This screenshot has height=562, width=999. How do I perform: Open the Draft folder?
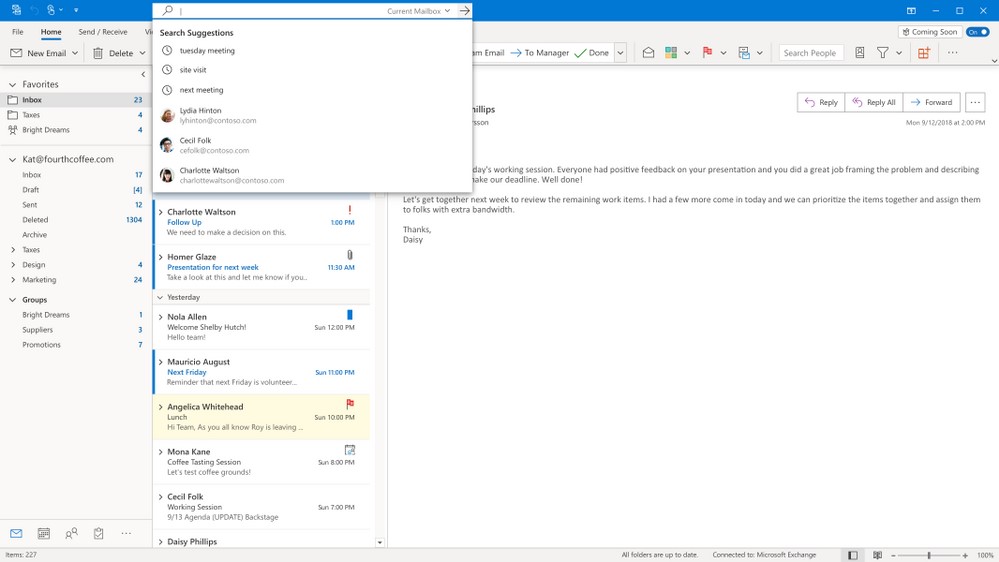pos(75,190)
